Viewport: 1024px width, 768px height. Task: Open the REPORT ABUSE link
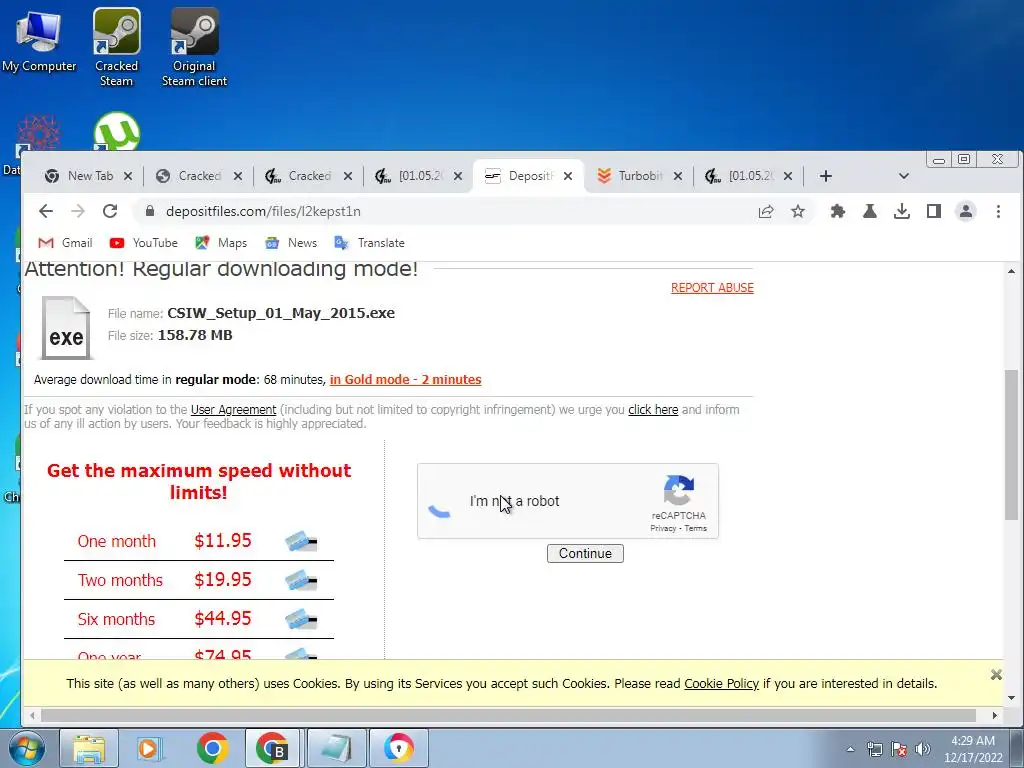pyautogui.click(x=712, y=288)
